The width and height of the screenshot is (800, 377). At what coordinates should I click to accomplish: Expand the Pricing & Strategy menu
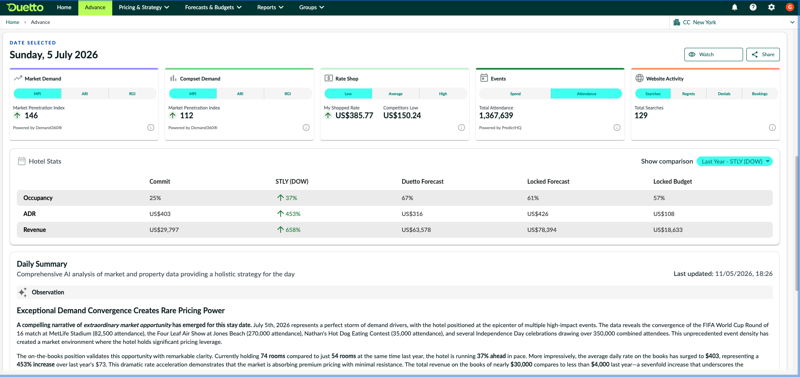point(144,8)
